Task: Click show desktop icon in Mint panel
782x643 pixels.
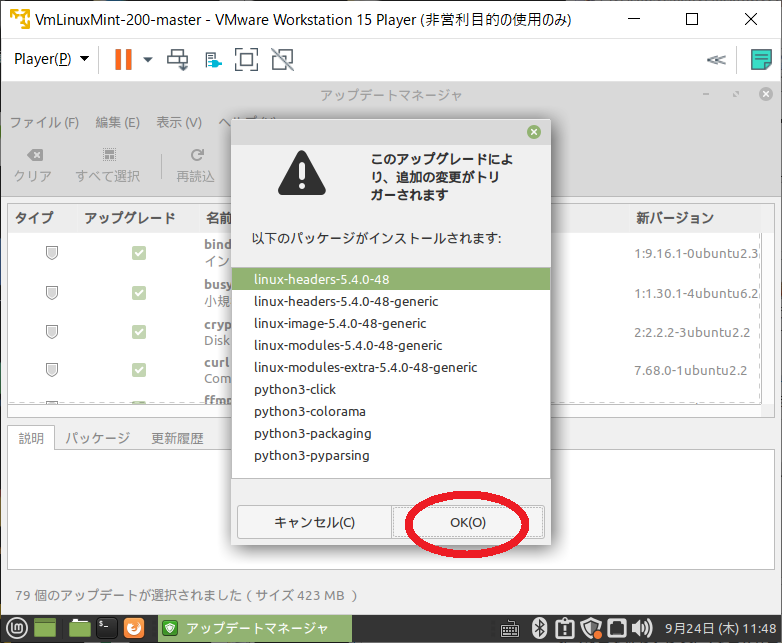Action: (45, 629)
